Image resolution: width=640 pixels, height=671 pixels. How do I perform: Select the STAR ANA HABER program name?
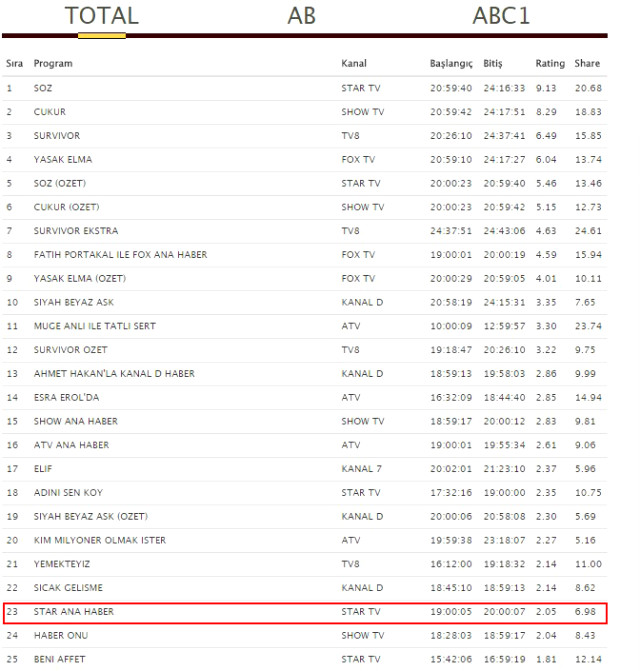tap(74, 612)
